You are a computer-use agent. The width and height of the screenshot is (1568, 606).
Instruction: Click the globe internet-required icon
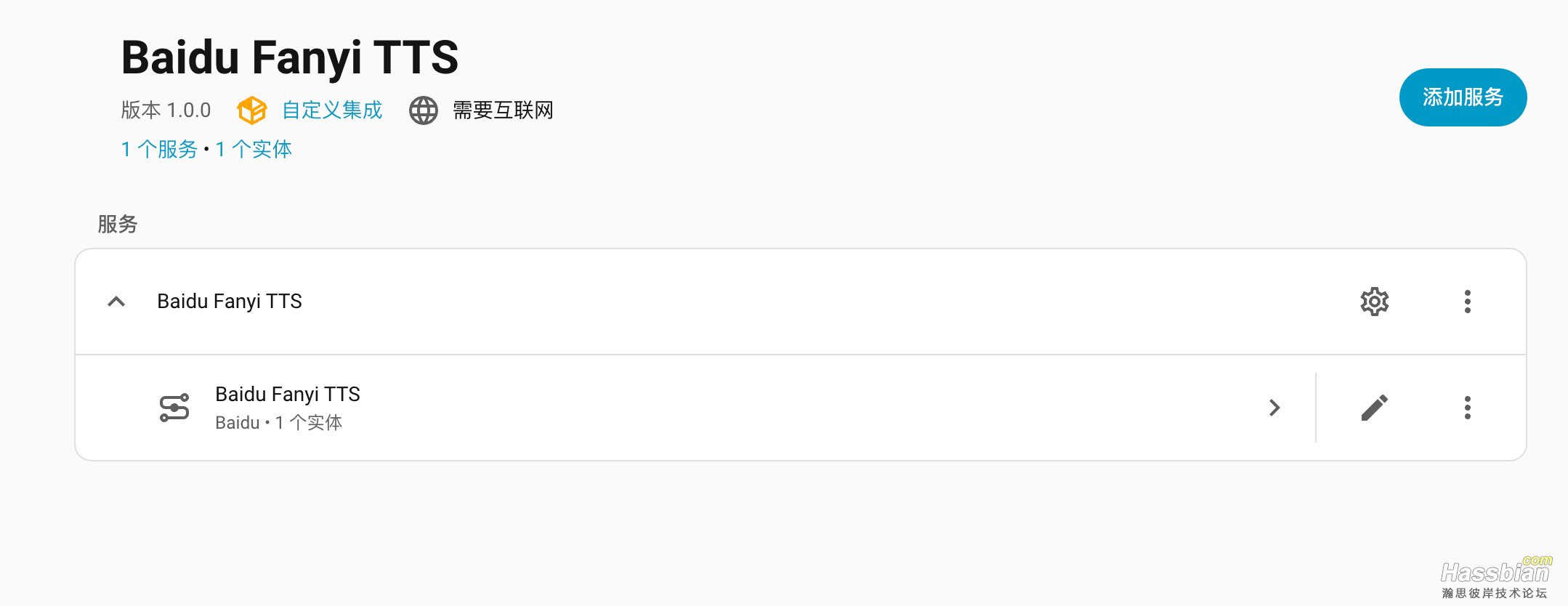[424, 110]
